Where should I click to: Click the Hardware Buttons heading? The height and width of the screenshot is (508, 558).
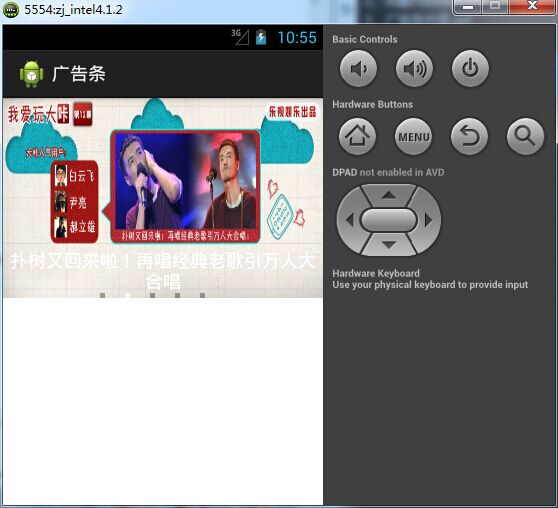click(373, 104)
